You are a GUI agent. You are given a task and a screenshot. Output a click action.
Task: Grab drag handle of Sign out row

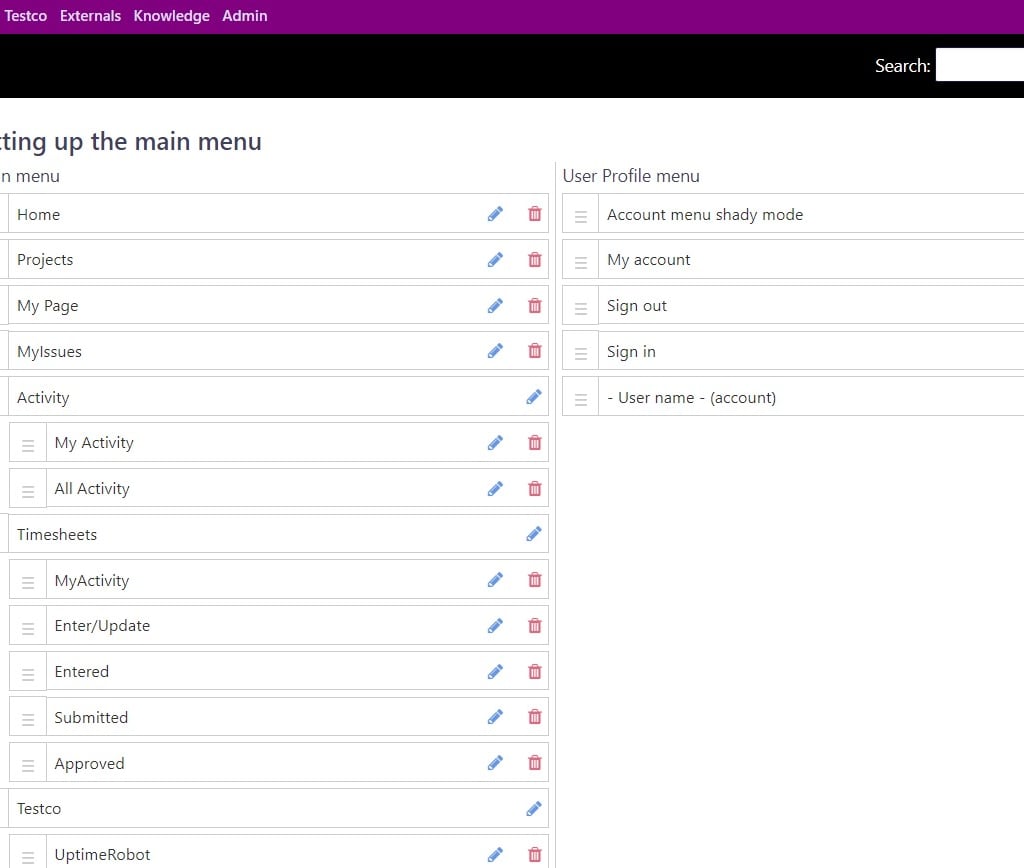[x=581, y=307]
